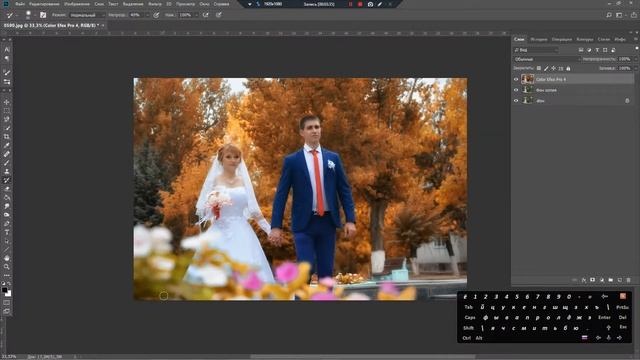The image size is (640, 360).
Task: Open brush opacity slider arrow
Action: (x=147, y=15)
